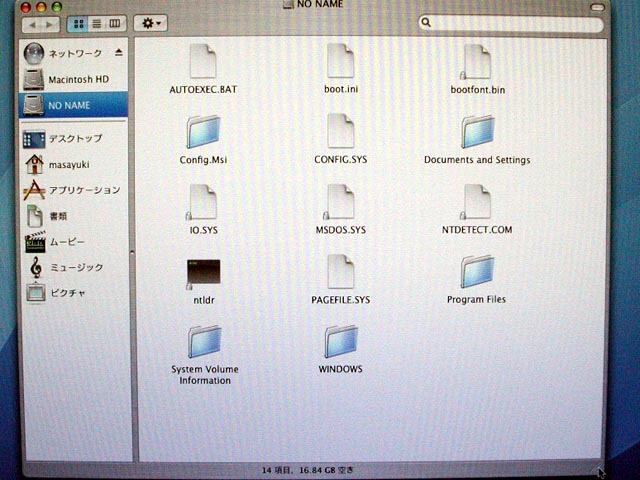The height and width of the screenshot is (480, 640).
Task: Select the boot.ini file icon
Action: (340, 63)
